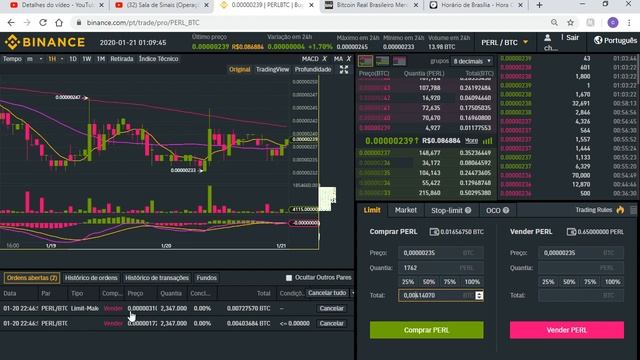The height and width of the screenshot is (360, 640).
Task: Close the YouTube Detalhes do vídeo tab
Action: (x=102, y=5)
